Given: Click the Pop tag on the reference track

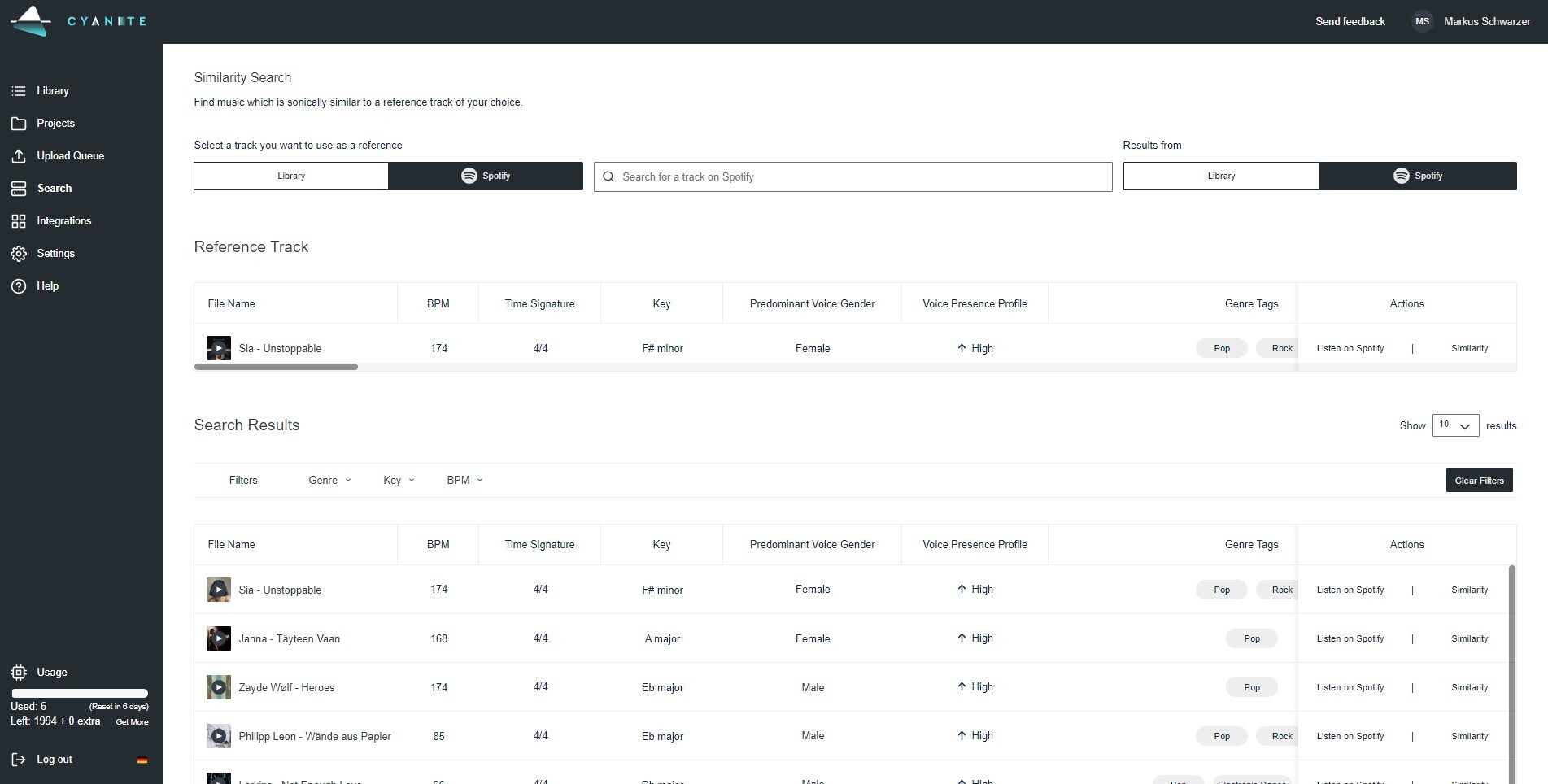Looking at the screenshot, I should coord(1222,348).
